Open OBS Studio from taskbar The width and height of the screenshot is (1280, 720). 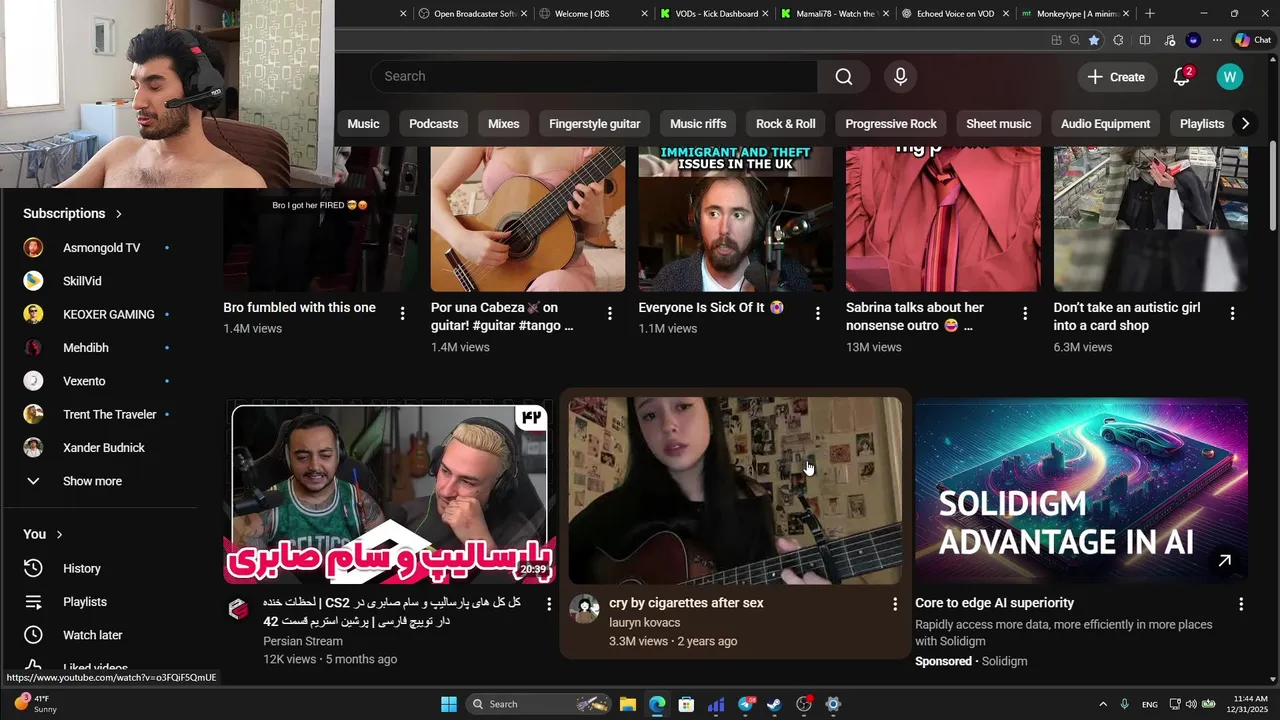tap(804, 704)
